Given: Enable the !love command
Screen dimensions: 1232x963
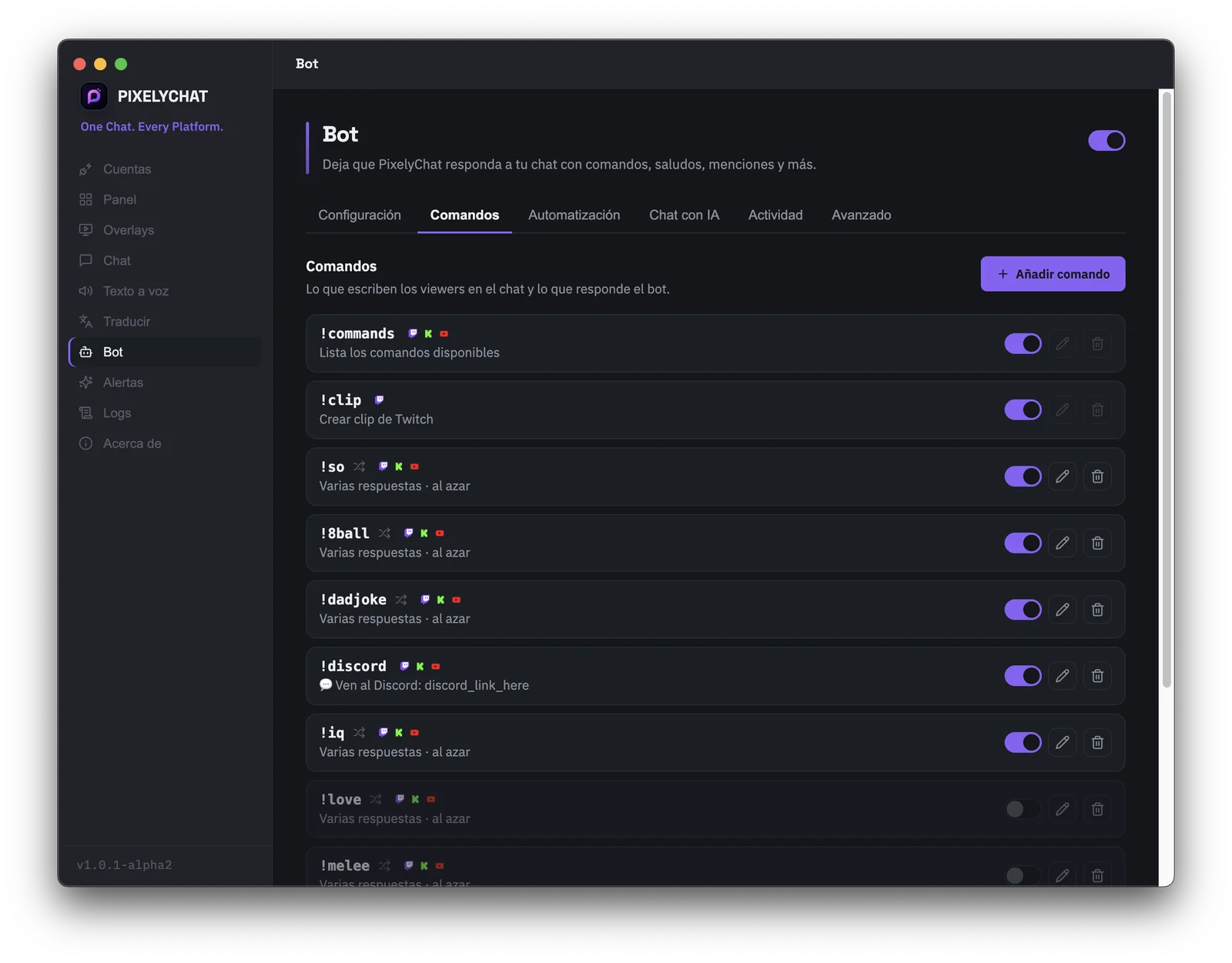Looking at the screenshot, I should point(1023,809).
